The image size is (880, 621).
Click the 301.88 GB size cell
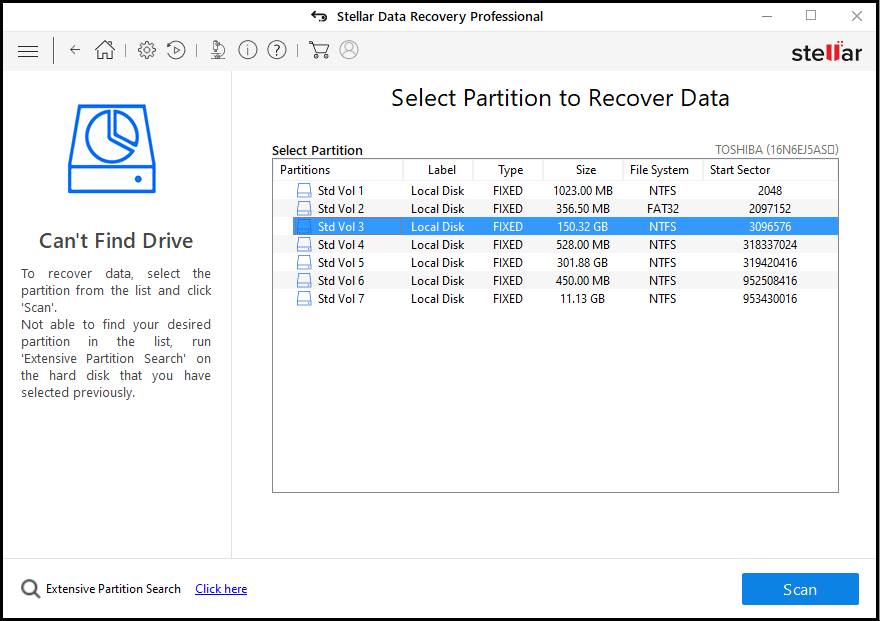[583, 263]
